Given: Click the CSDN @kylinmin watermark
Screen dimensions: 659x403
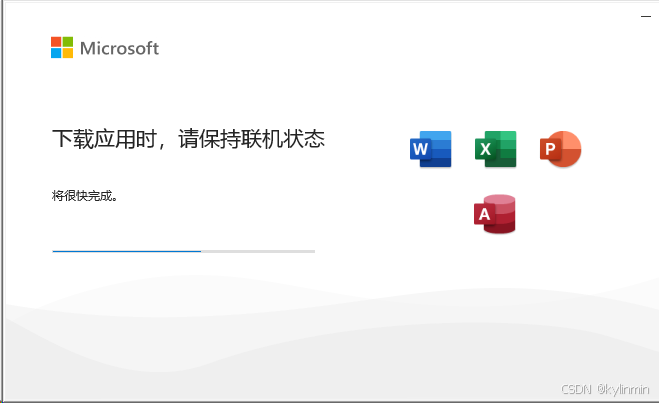Looking at the screenshot, I should pyautogui.click(x=605, y=389).
